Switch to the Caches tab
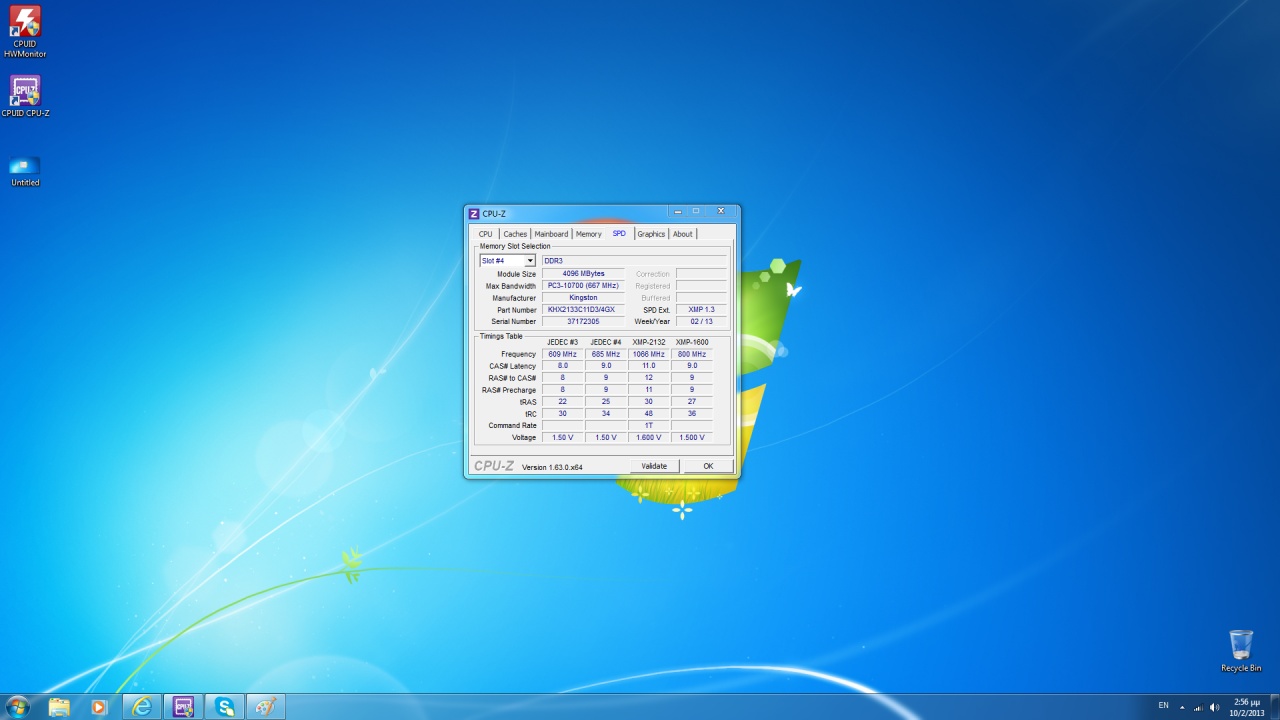Image resolution: width=1280 pixels, height=720 pixels. tap(515, 234)
